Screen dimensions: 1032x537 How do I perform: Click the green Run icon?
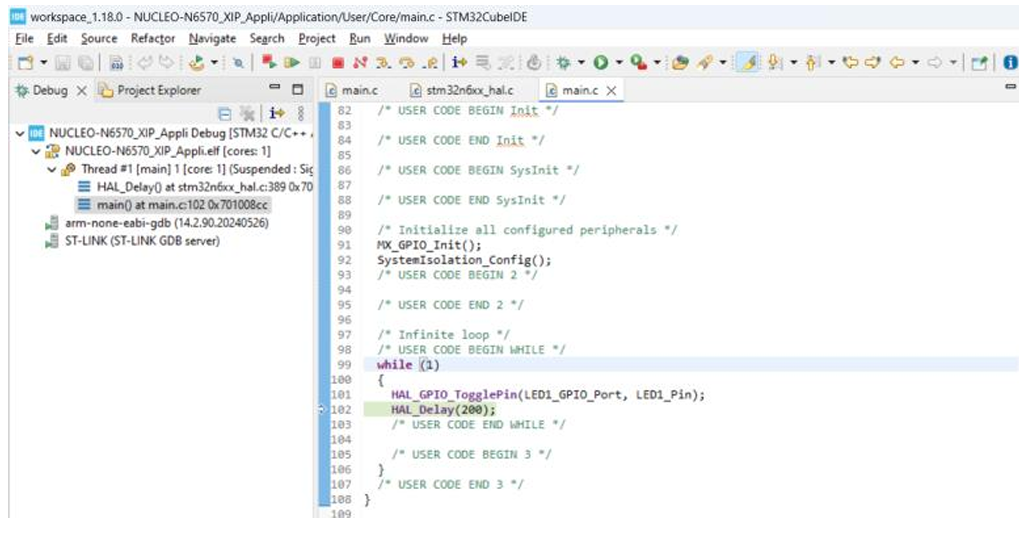(600, 63)
